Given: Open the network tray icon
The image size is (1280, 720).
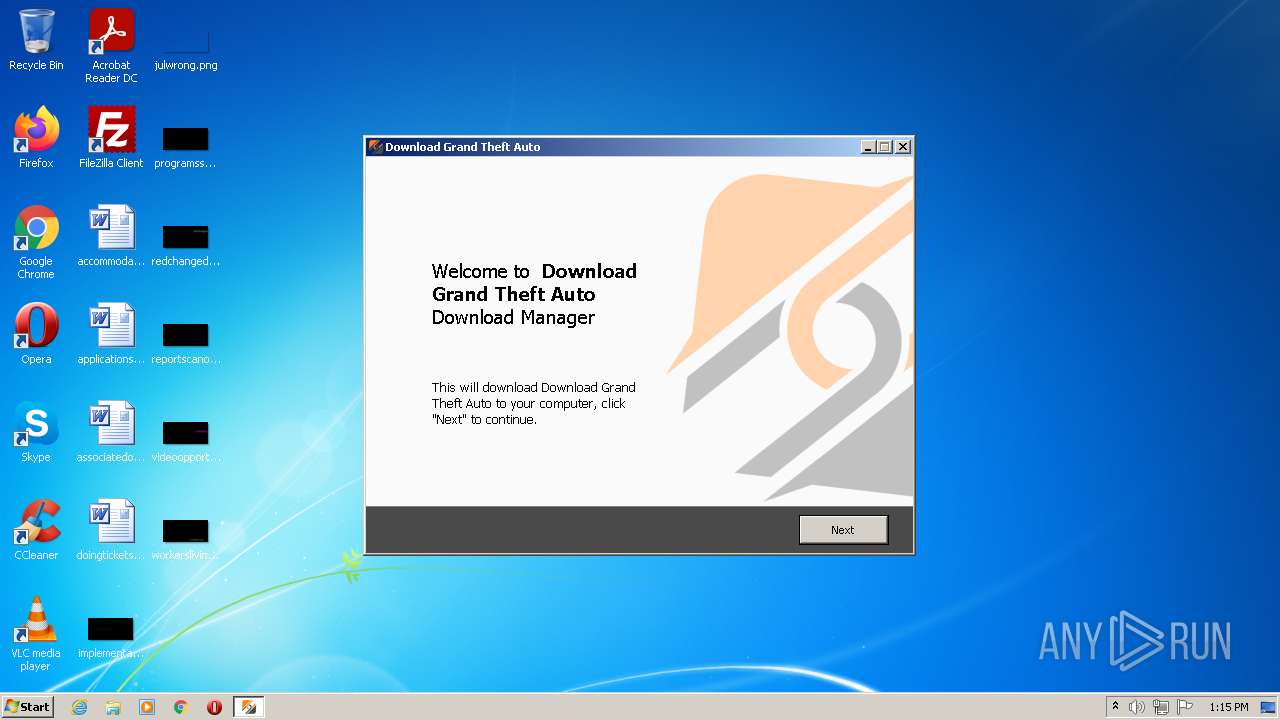Looking at the screenshot, I should tap(1161, 707).
